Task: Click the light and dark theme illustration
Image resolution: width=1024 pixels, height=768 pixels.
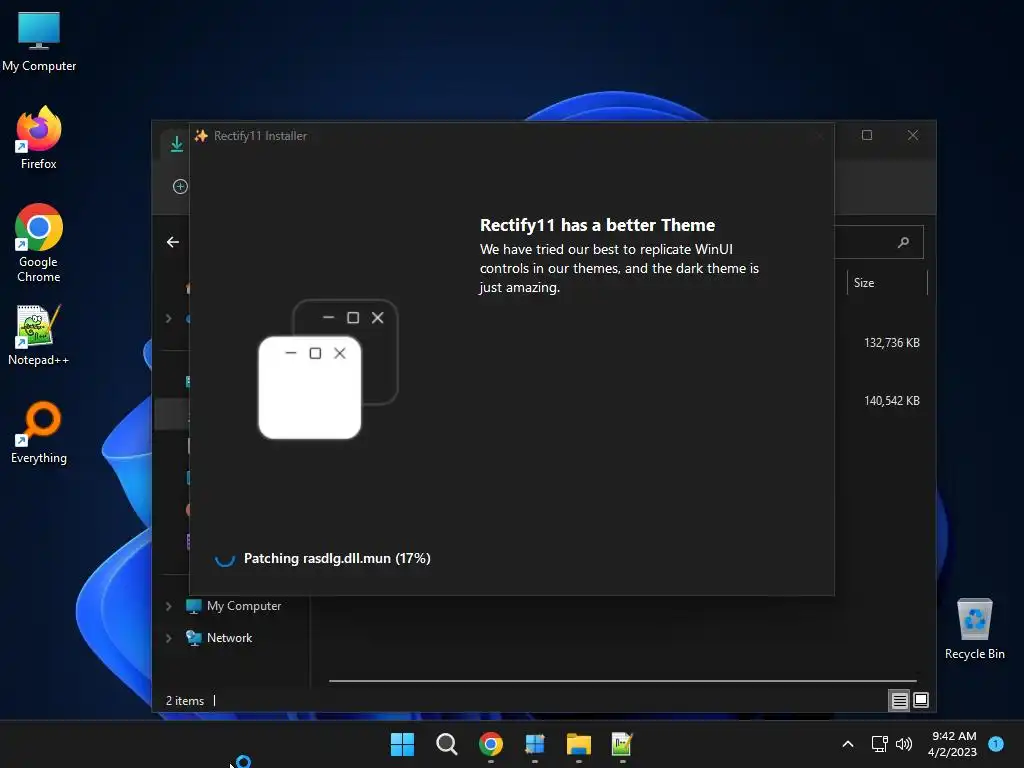Action: click(328, 369)
